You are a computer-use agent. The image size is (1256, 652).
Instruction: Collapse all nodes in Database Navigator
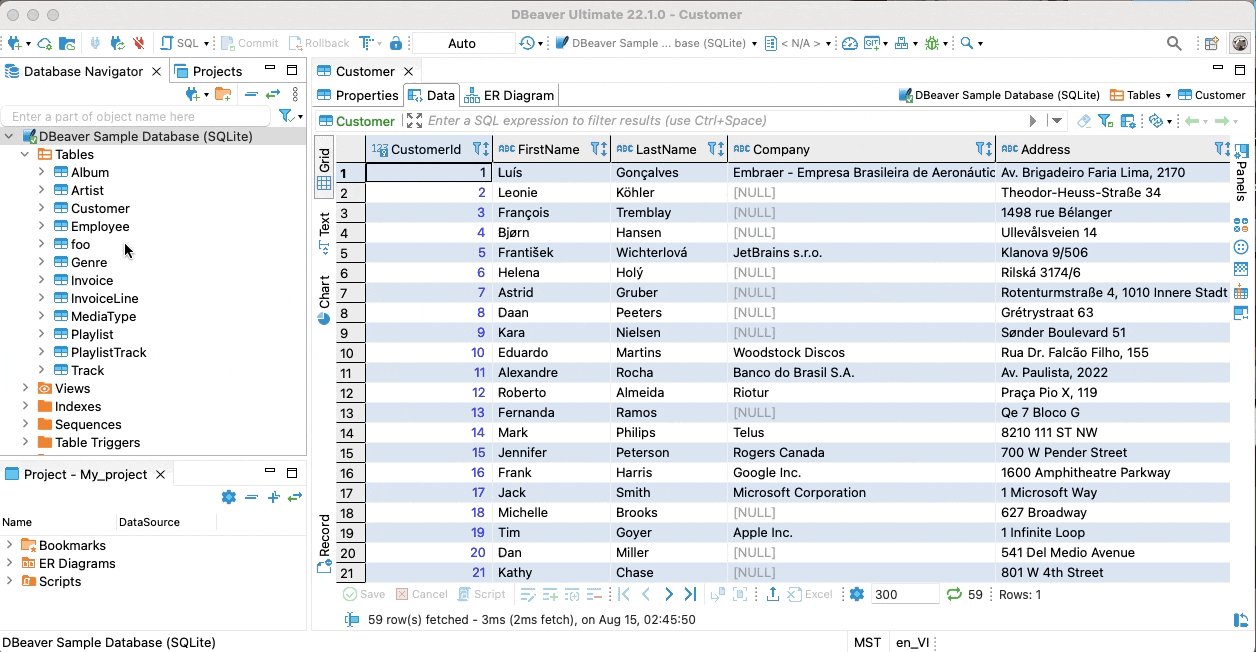[251, 94]
